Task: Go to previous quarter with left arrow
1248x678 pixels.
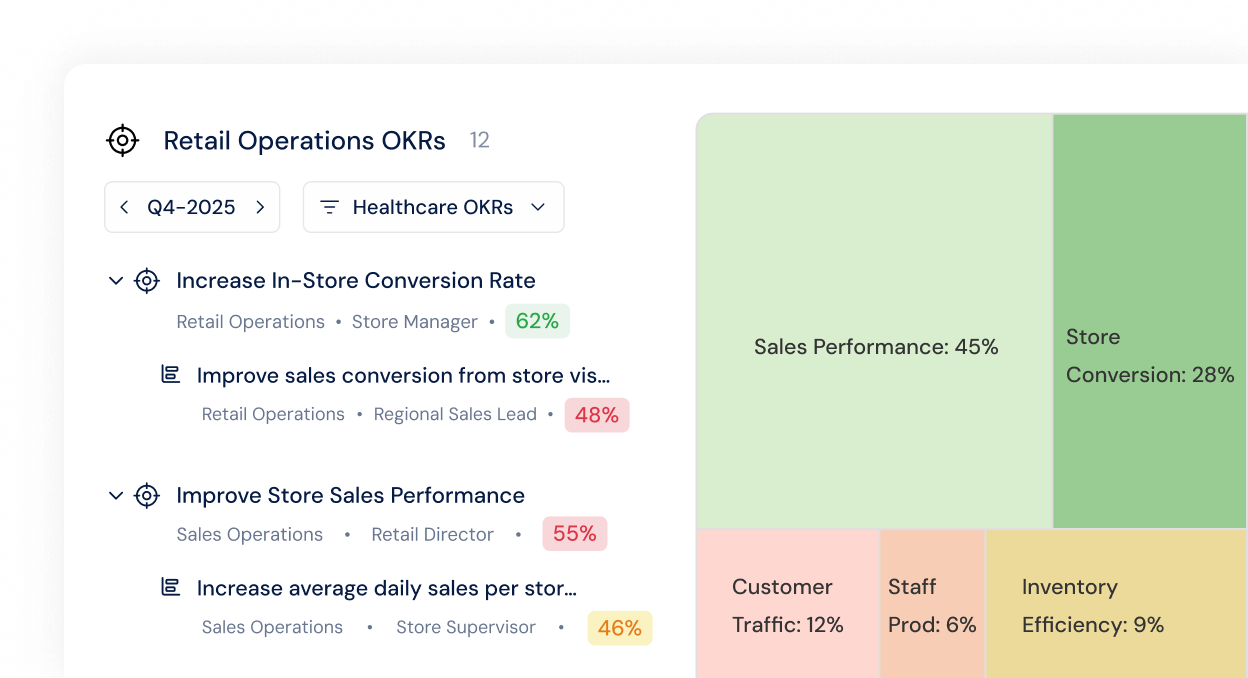Action: (x=124, y=207)
